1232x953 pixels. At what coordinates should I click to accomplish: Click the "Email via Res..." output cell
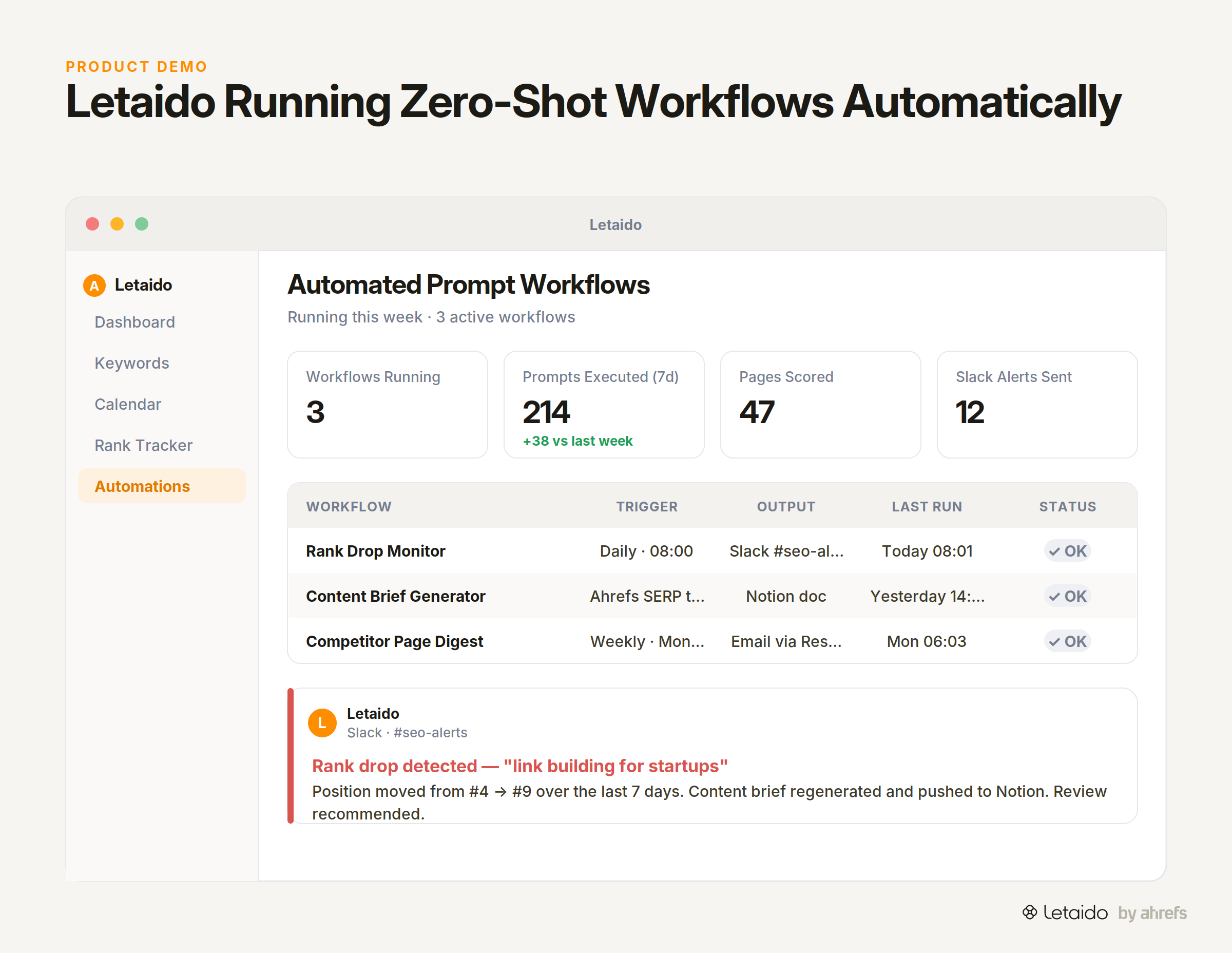(x=786, y=641)
